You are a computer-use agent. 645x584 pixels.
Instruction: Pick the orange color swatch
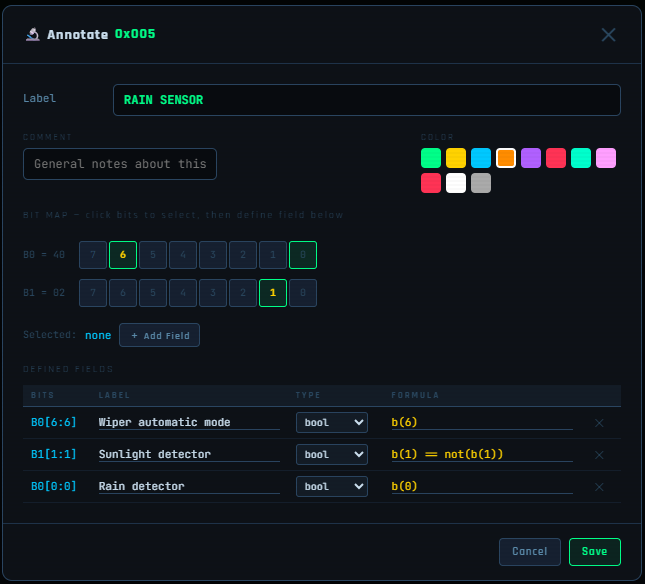[506, 158]
